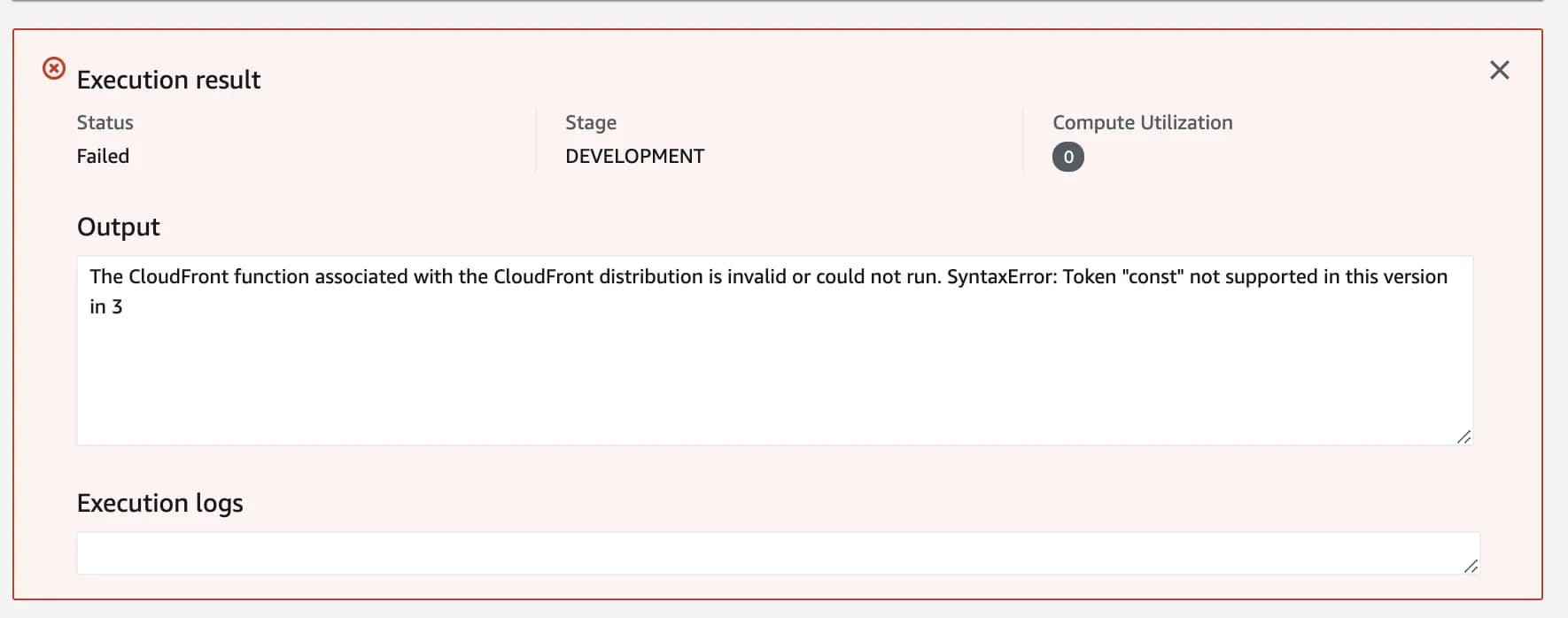The image size is (1568, 618).
Task: Grab the Output box resize handle
Action: (1463, 436)
